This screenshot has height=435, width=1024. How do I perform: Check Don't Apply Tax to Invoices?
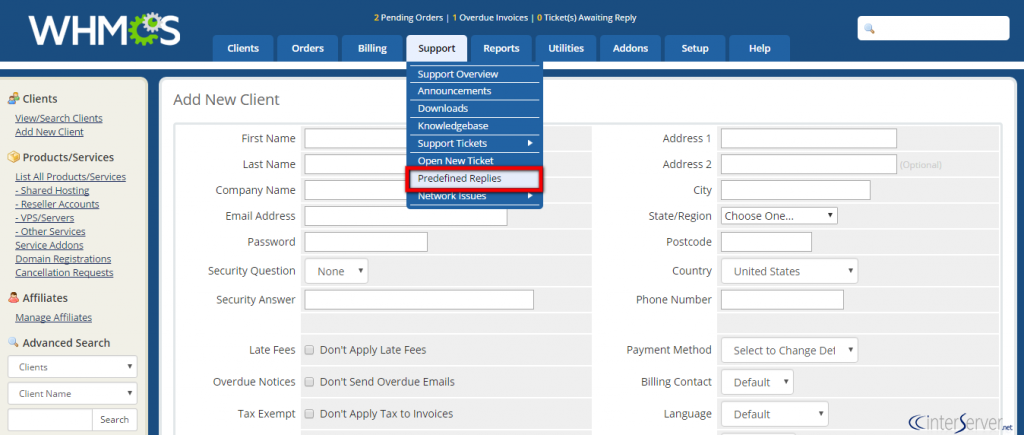[x=310, y=413]
